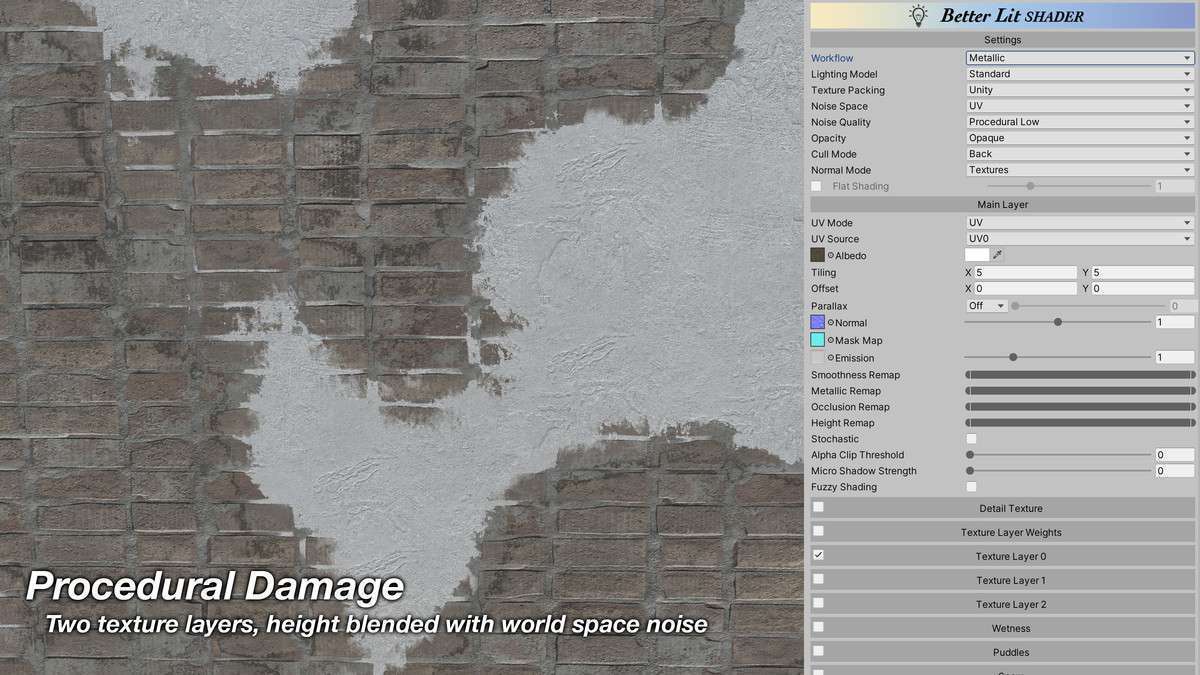Uncheck the Texture Layer 0 checkbox

pos(818,555)
